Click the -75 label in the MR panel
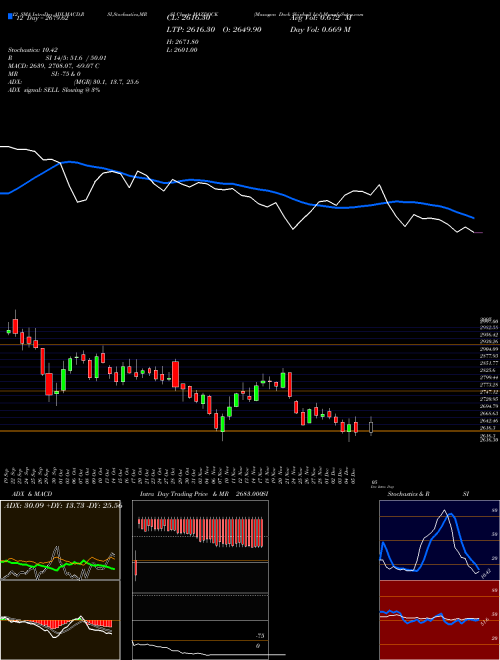500x660 pixels. click(261, 636)
